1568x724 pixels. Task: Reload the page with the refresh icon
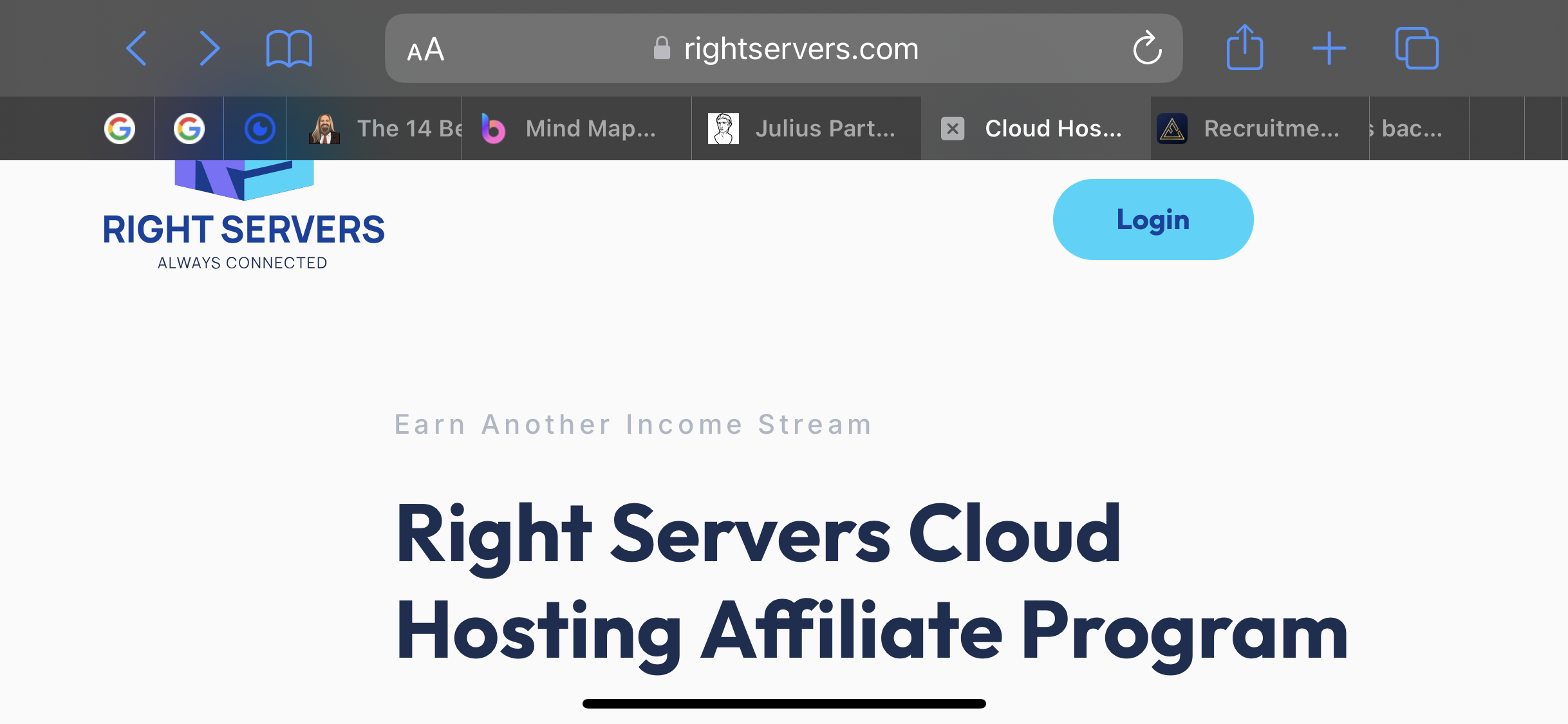(1147, 48)
